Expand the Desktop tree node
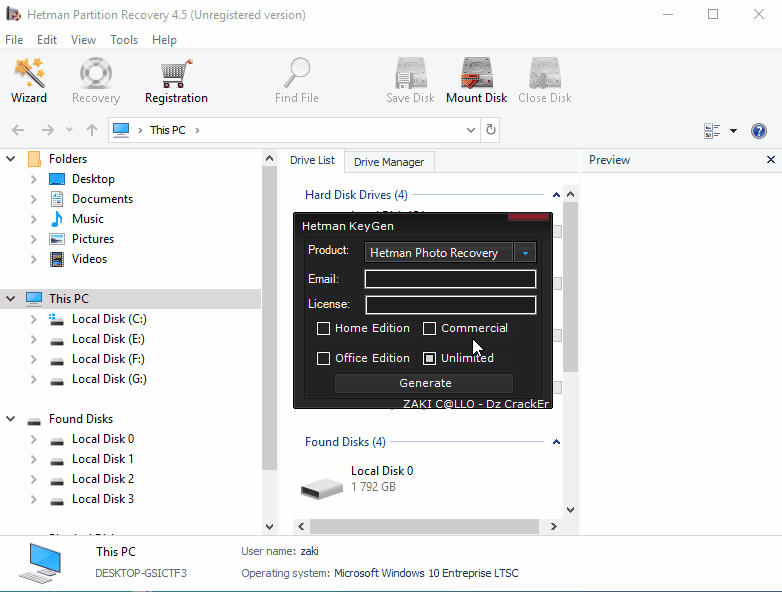This screenshot has width=782, height=592. (x=33, y=179)
